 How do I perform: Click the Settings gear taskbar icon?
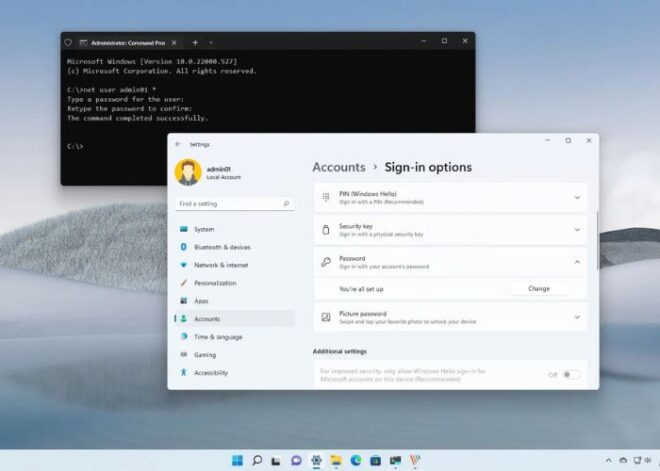coord(316,460)
